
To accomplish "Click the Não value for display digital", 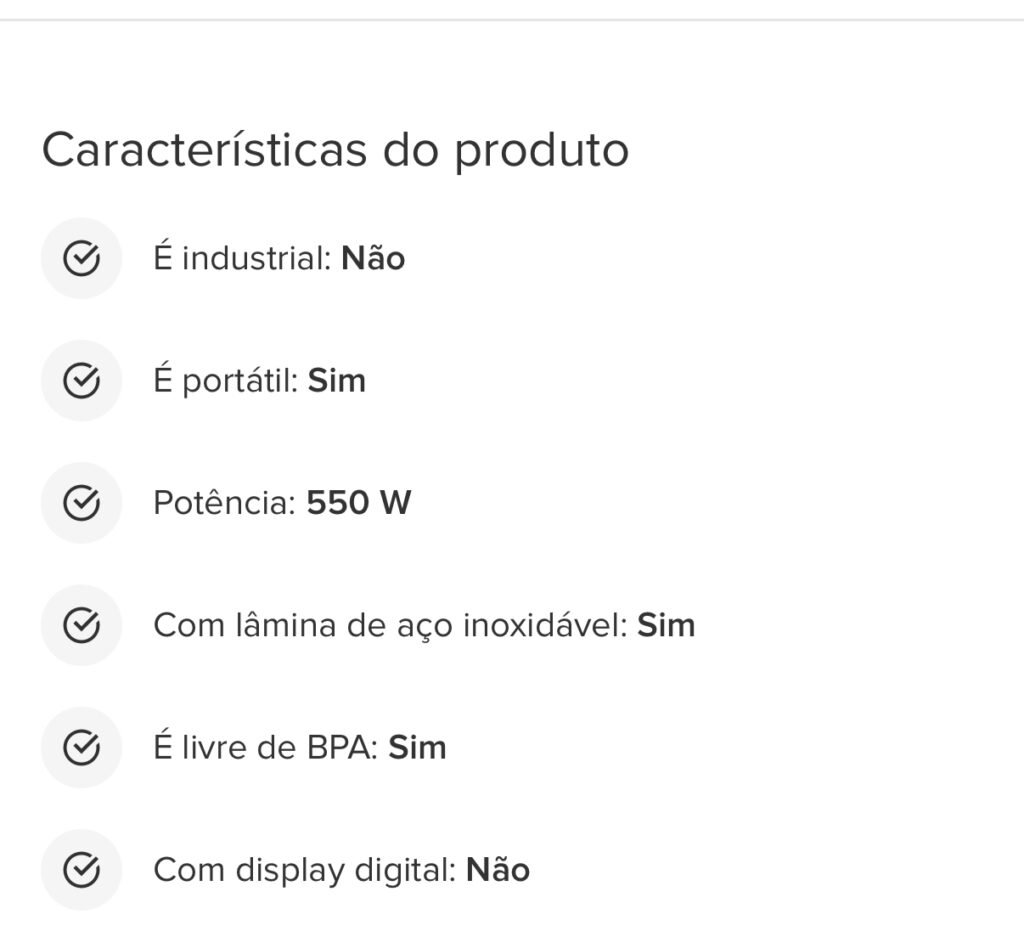I will (498, 870).
